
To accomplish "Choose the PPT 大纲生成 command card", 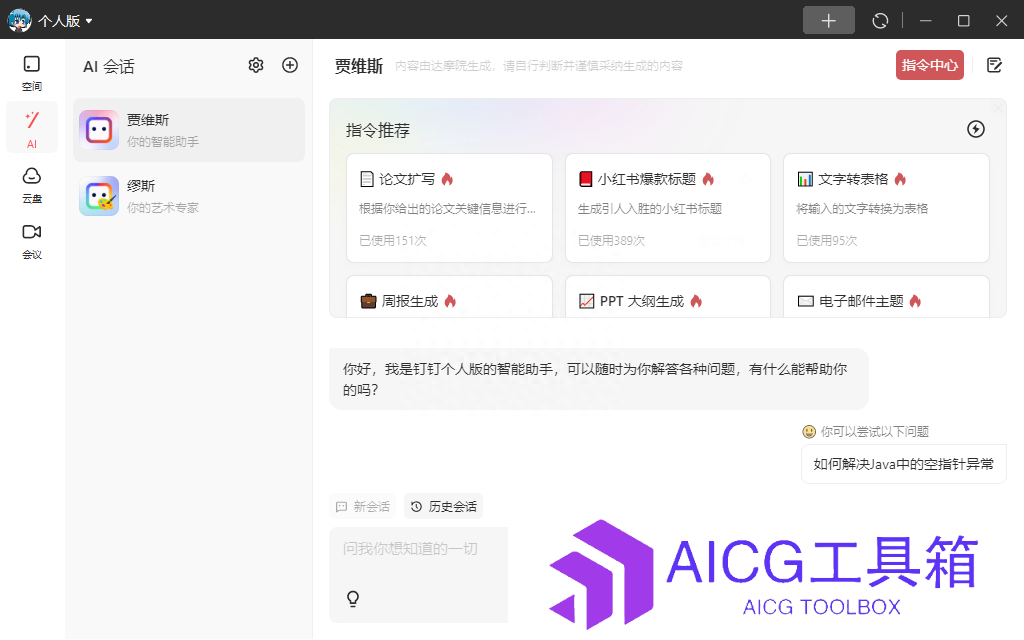I will (667, 297).
